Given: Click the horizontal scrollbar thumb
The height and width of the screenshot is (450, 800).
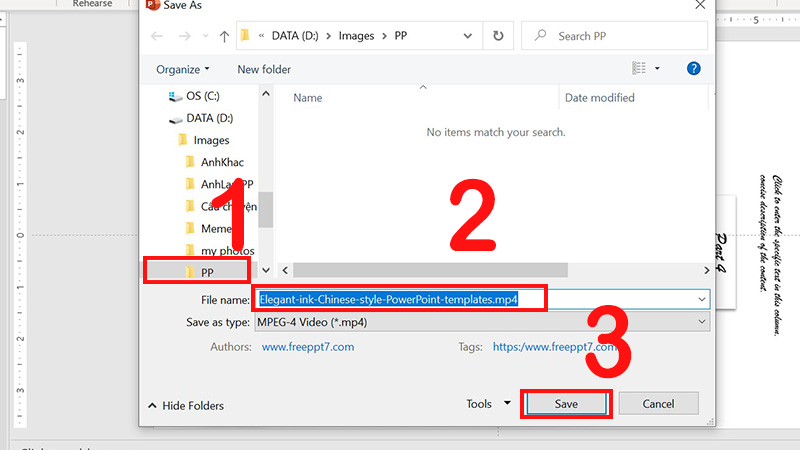Looking at the screenshot, I should click(430, 270).
